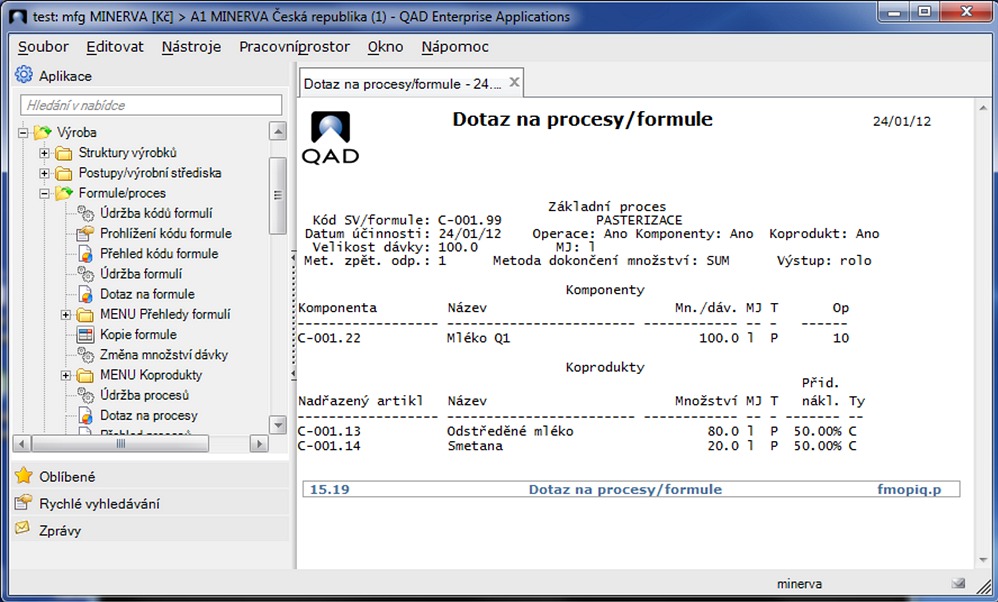The height and width of the screenshot is (602, 998).
Task: Click the Formule/proces open folder icon
Action: 64,193
